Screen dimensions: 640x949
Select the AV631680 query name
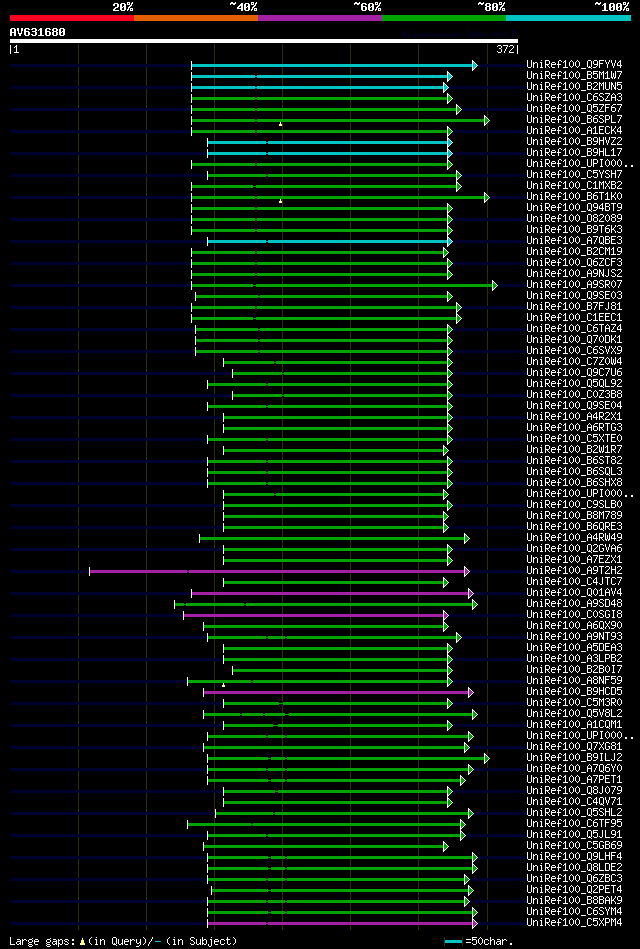(x=38, y=32)
